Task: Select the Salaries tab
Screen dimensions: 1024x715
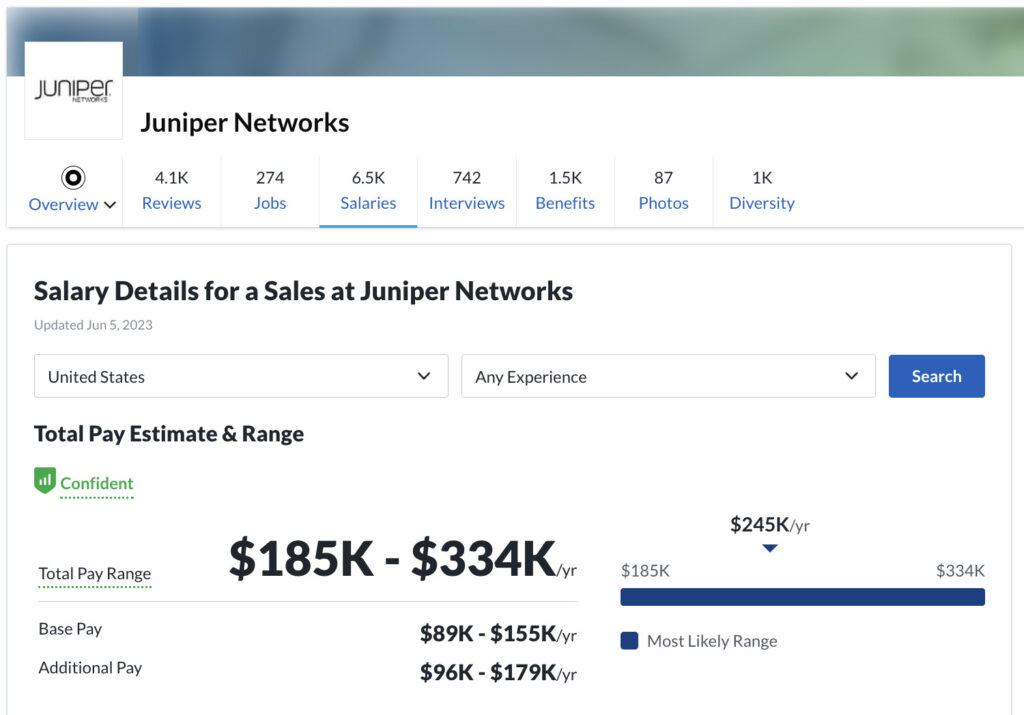Action: (x=368, y=191)
